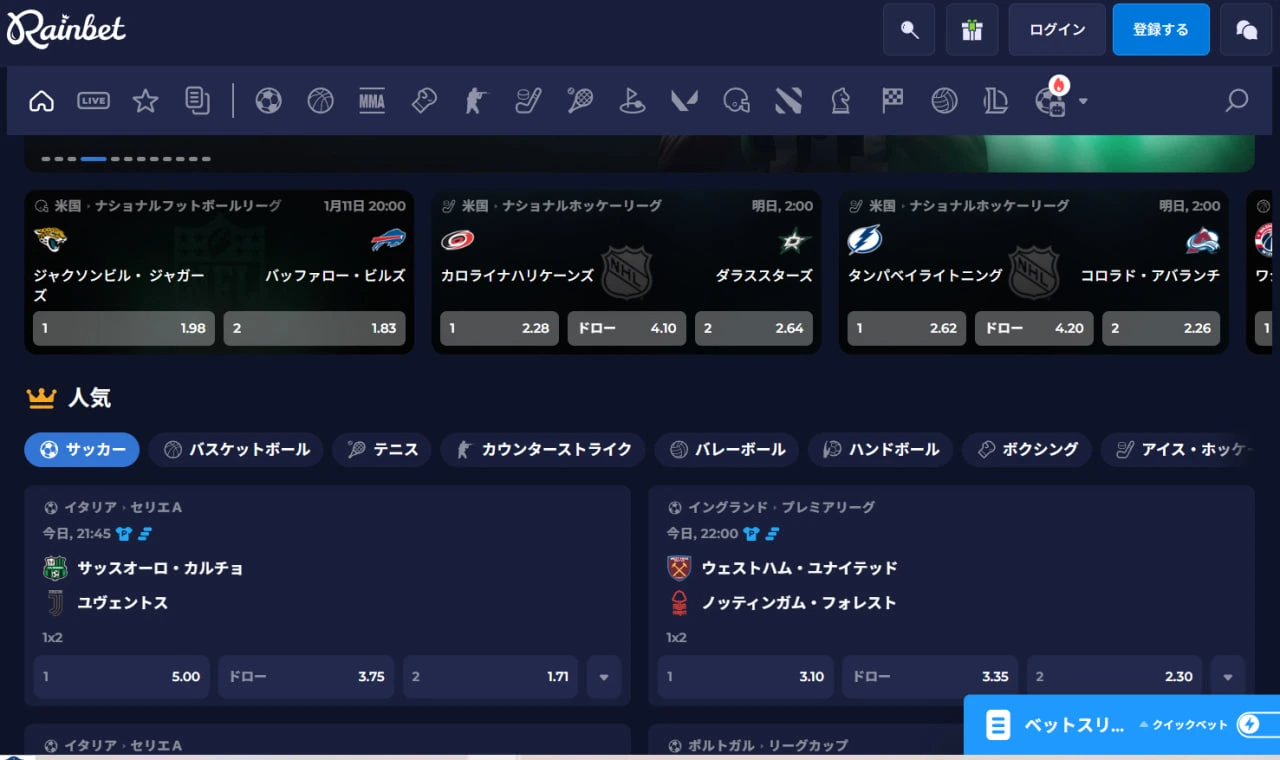
Task: Expand the more sports dropdown arrow
Action: click(x=1083, y=101)
